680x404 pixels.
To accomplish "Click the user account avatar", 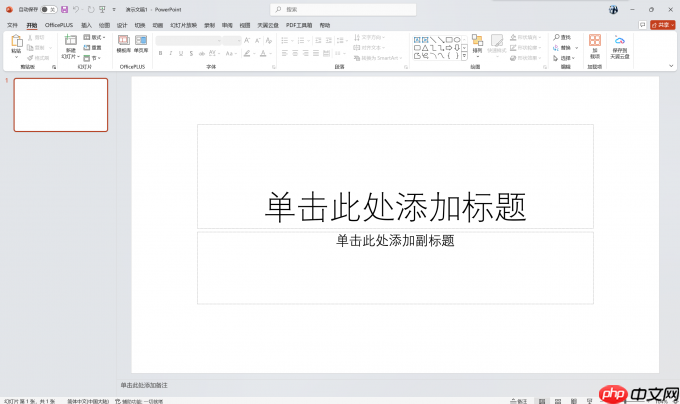I will 613,10.
